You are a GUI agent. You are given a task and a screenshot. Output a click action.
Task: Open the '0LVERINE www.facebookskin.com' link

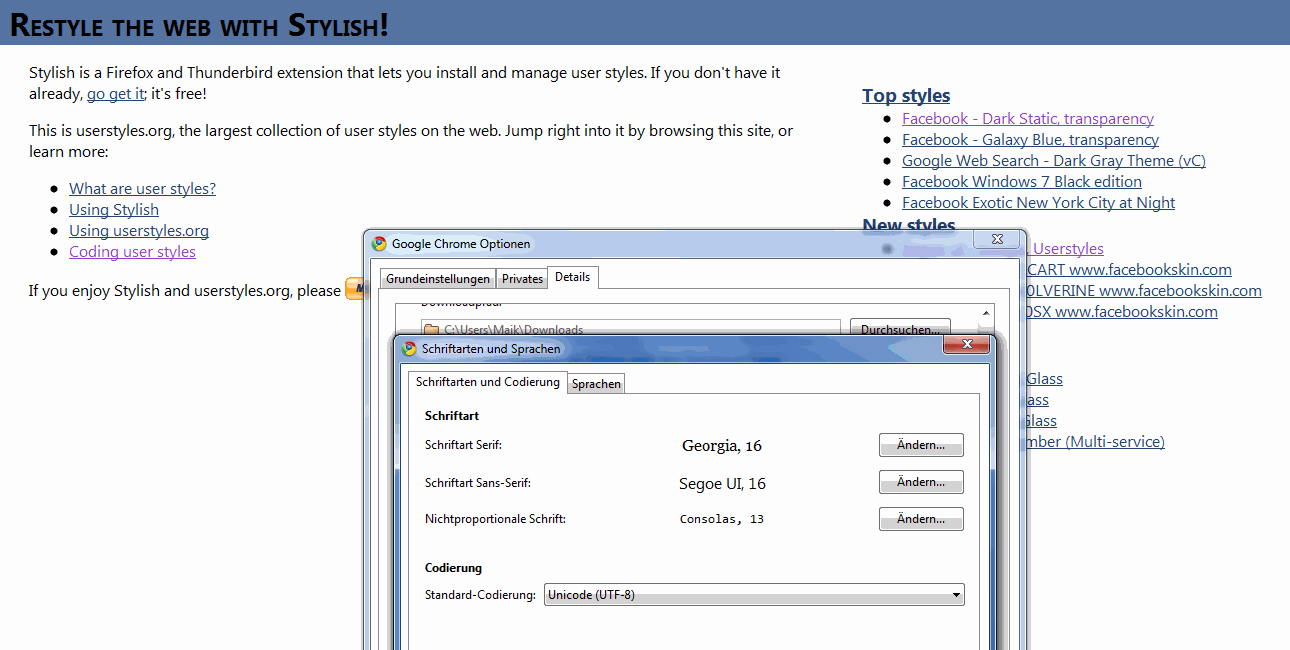tap(1144, 290)
